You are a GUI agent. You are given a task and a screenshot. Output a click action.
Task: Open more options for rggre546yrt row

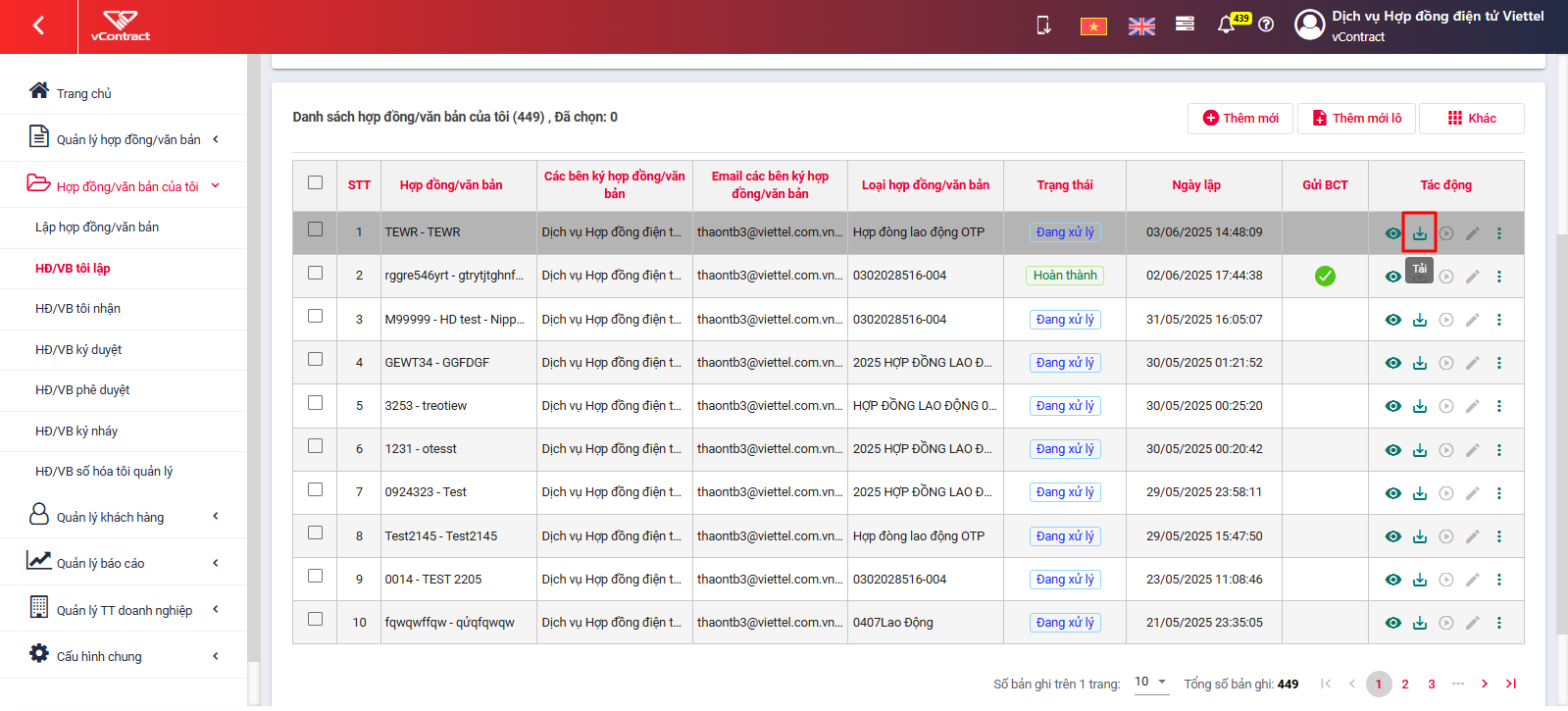pyautogui.click(x=1498, y=277)
